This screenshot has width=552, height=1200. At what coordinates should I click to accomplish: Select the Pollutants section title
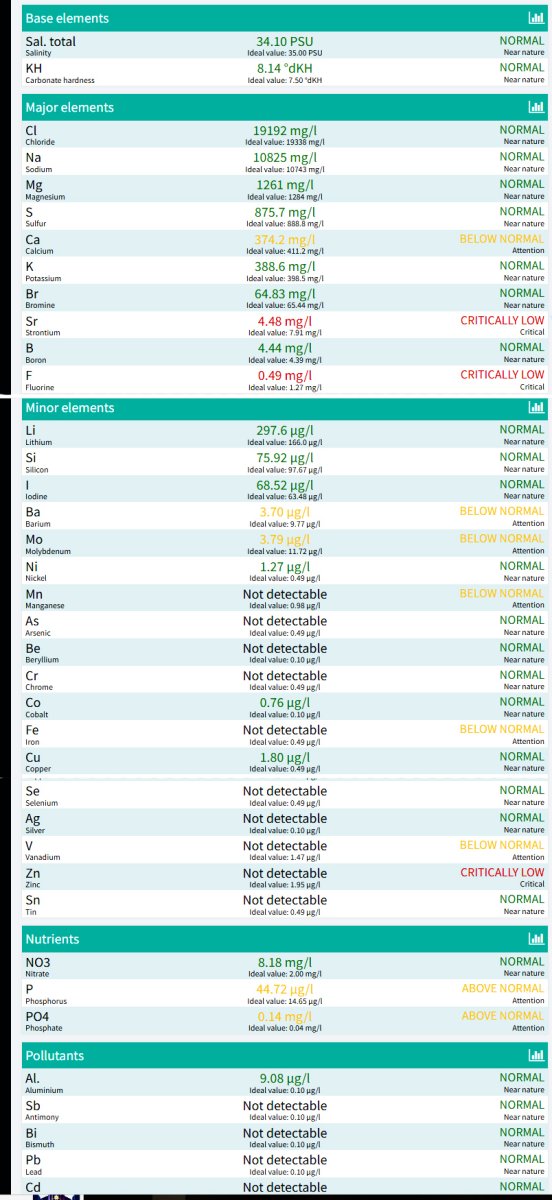click(55, 1055)
